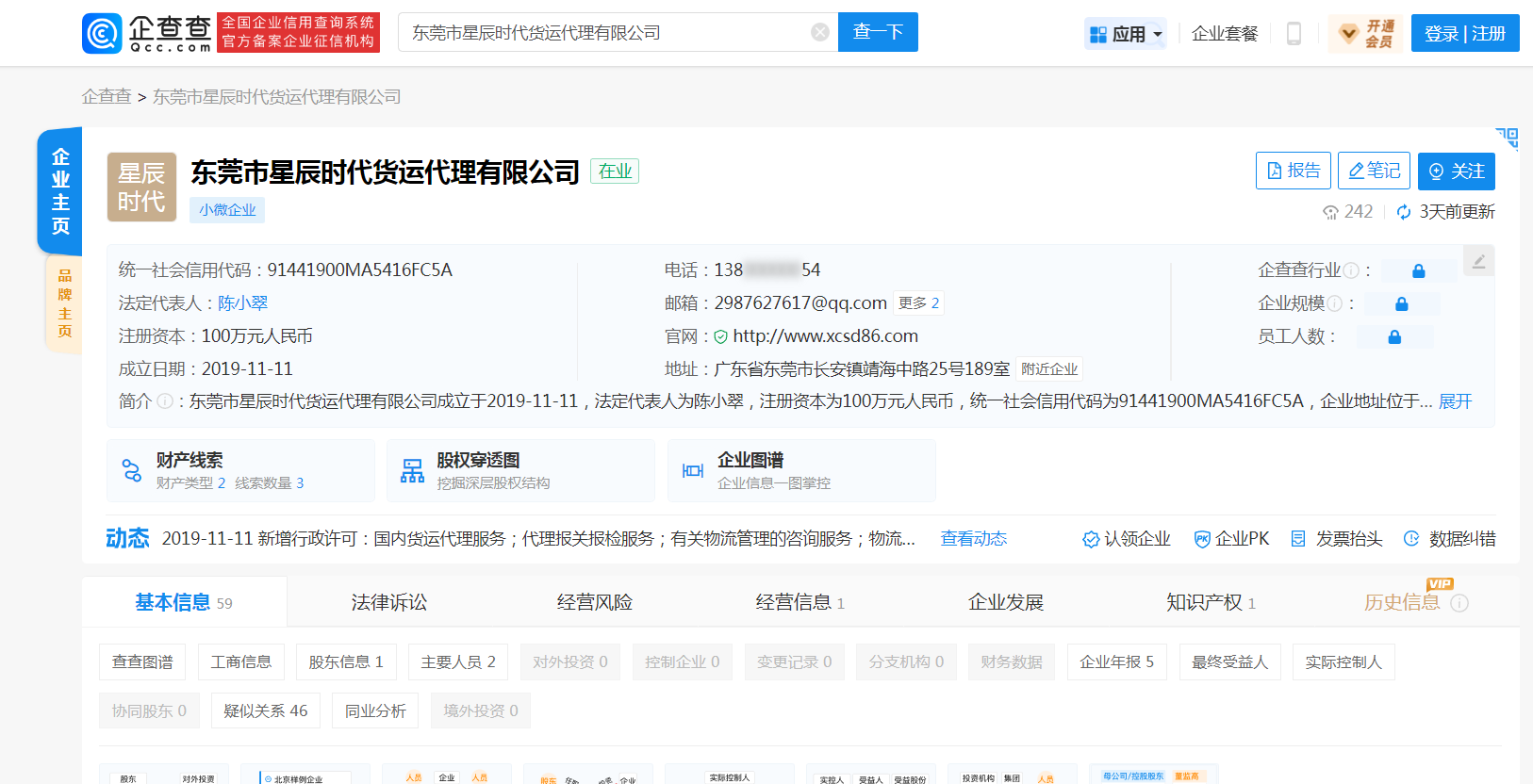Click the refresh icon beside 3天前更新

[x=1404, y=212]
